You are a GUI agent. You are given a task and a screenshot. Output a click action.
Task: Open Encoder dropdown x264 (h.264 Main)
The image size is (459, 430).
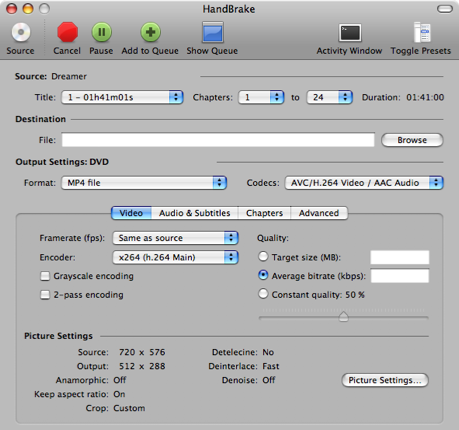click(175, 257)
